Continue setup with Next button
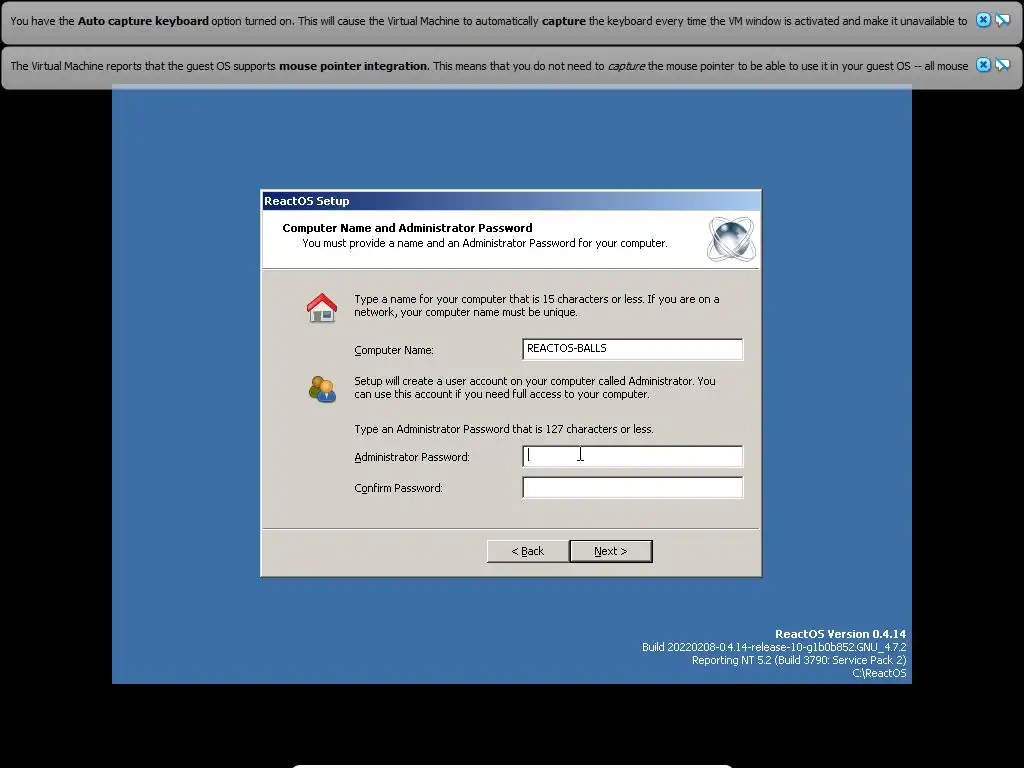Viewport: 1024px width, 768px height. [x=611, y=551]
